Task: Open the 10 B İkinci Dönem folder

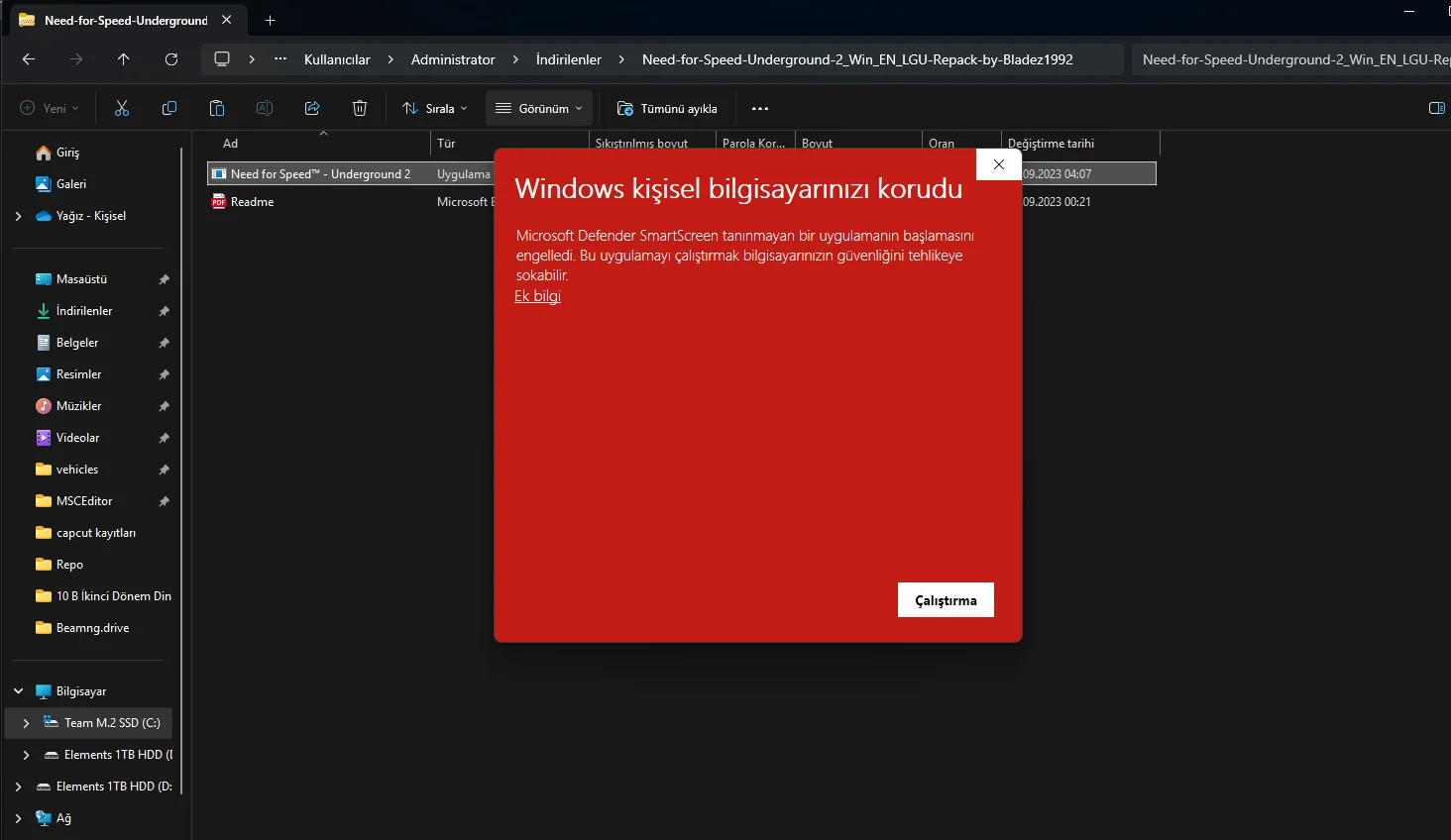Action: [x=113, y=596]
